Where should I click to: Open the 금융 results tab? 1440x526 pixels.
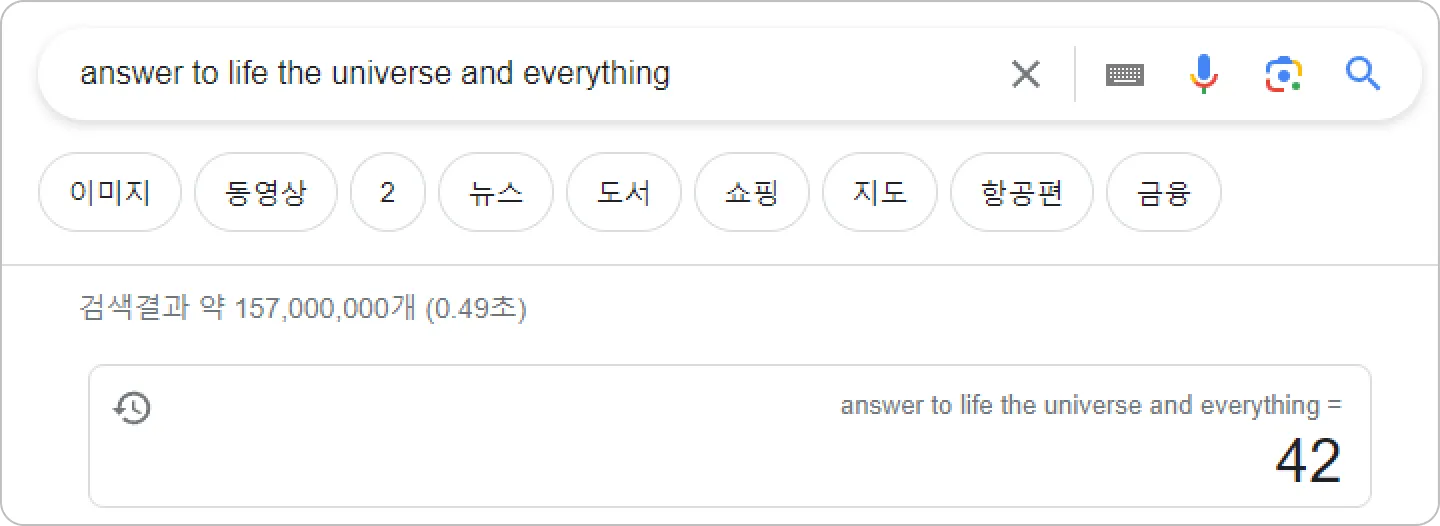coord(1164,192)
